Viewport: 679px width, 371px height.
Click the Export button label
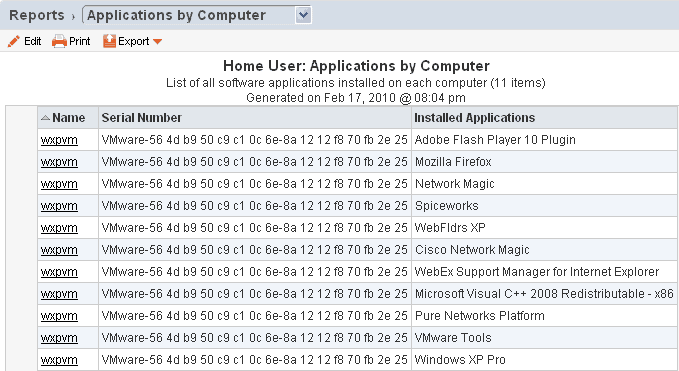pyautogui.click(x=133, y=42)
